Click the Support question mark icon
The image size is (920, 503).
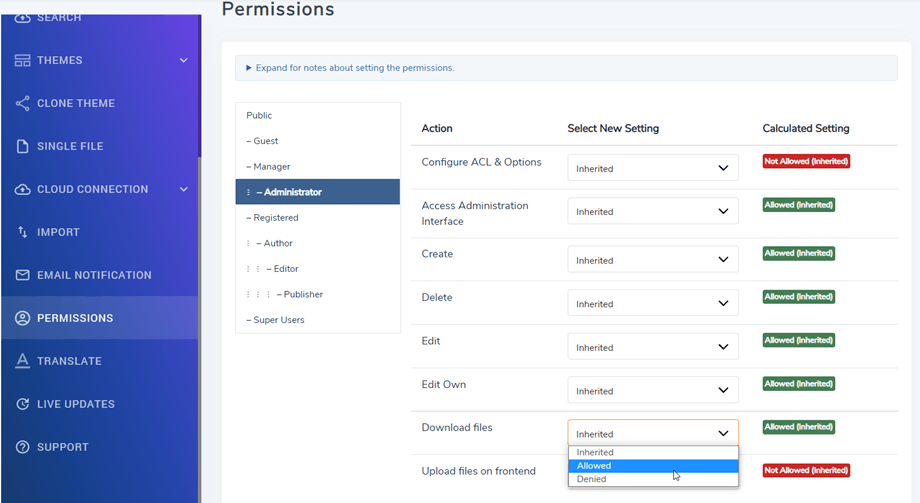click(x=22, y=447)
